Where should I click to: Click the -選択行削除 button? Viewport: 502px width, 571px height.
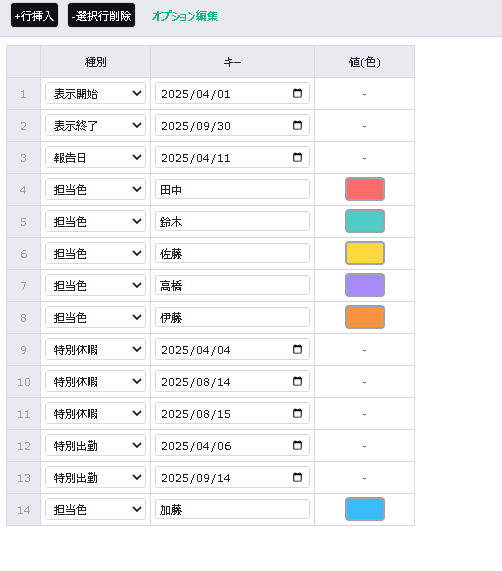point(101,15)
